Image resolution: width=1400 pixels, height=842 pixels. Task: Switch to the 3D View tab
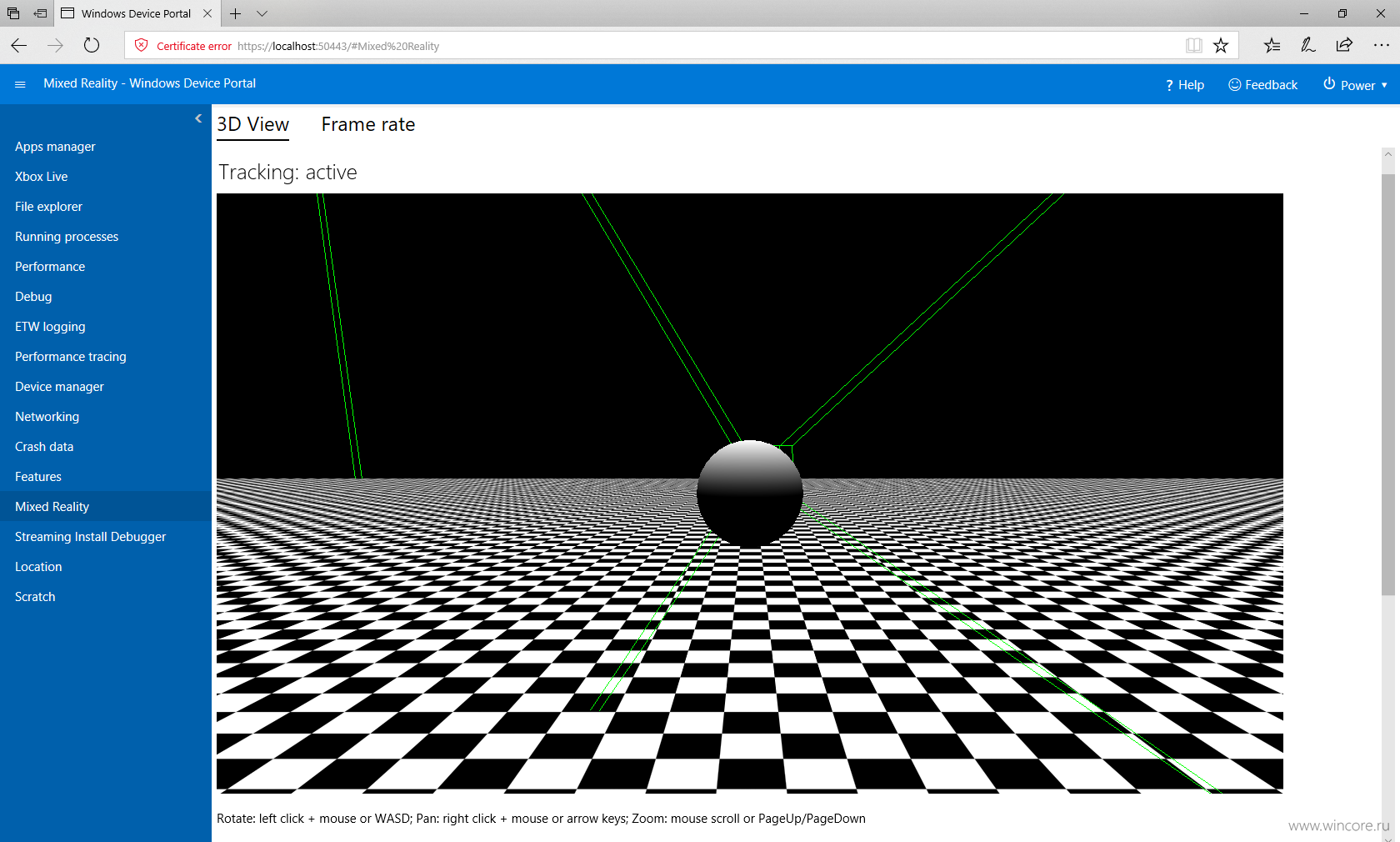click(x=253, y=125)
